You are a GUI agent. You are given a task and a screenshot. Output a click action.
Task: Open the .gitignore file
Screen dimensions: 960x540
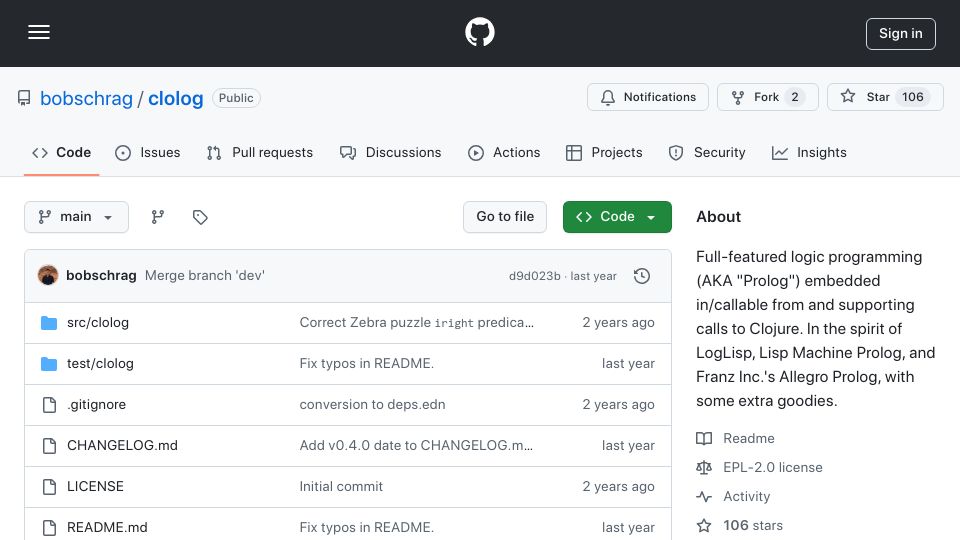coord(97,405)
